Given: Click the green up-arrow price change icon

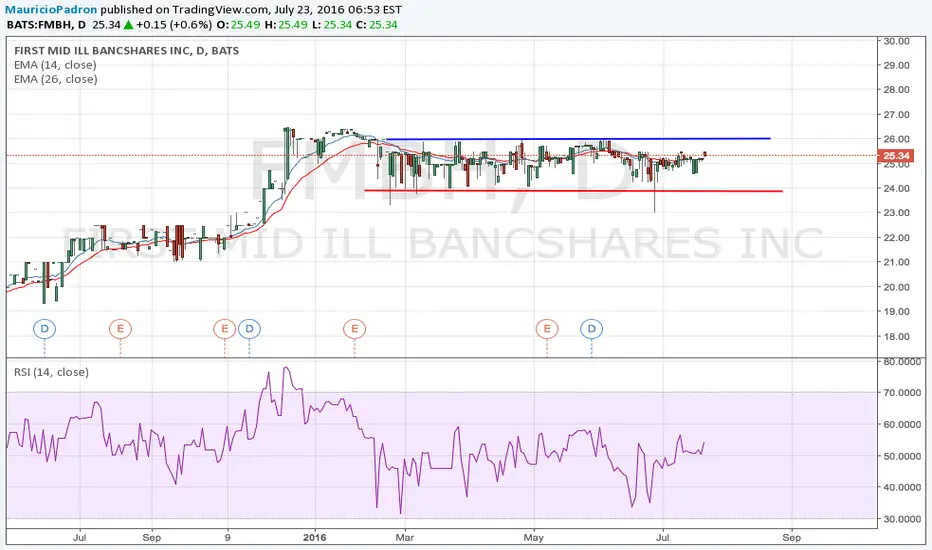Looking at the screenshot, I should tap(128, 25).
